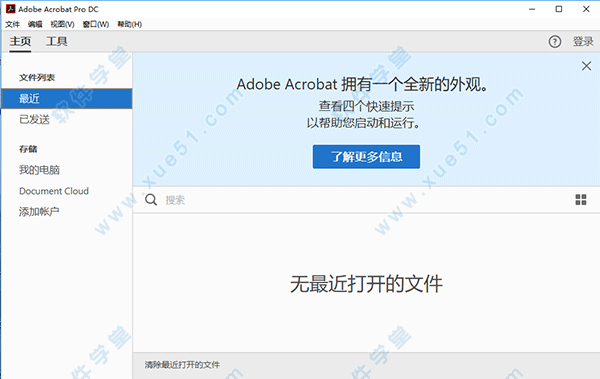The width and height of the screenshot is (600, 379).
Task: Close the Acrobat Pro DC window
Action: (586, 9)
